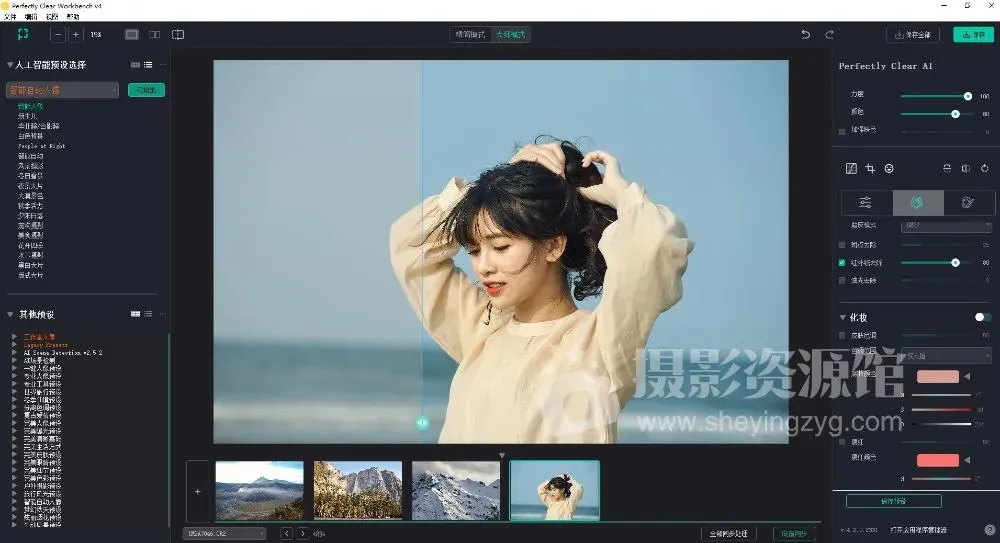1000x543 pixels.
Task: Uncheck the ticked green checkbox with slider at 80
Action: coord(842,263)
